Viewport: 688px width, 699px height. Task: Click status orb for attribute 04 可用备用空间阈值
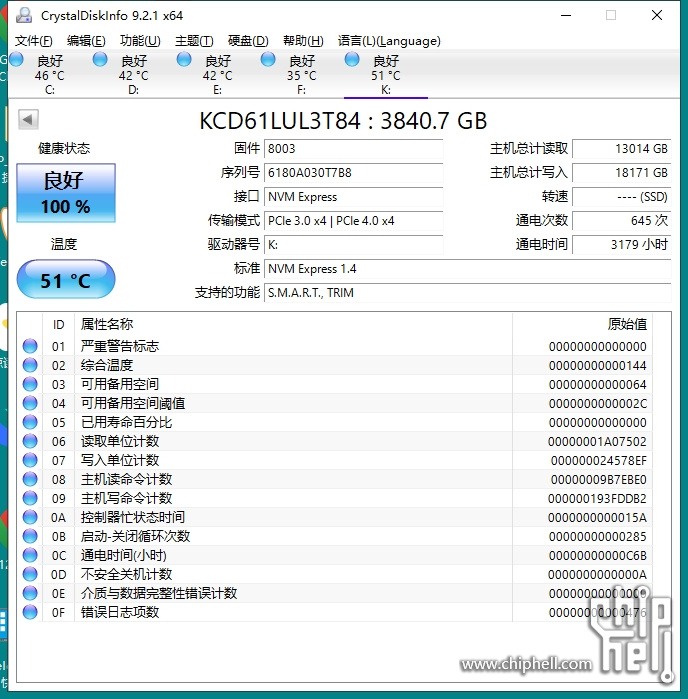[x=30, y=403]
